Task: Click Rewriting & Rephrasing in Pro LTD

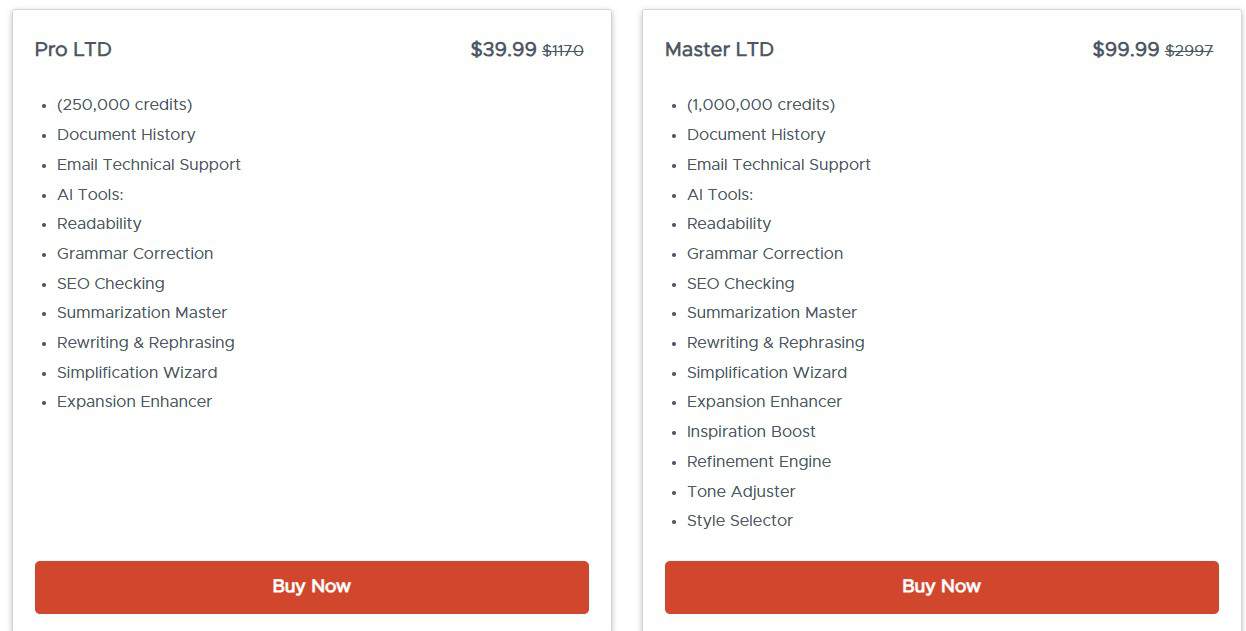Action: (x=145, y=342)
